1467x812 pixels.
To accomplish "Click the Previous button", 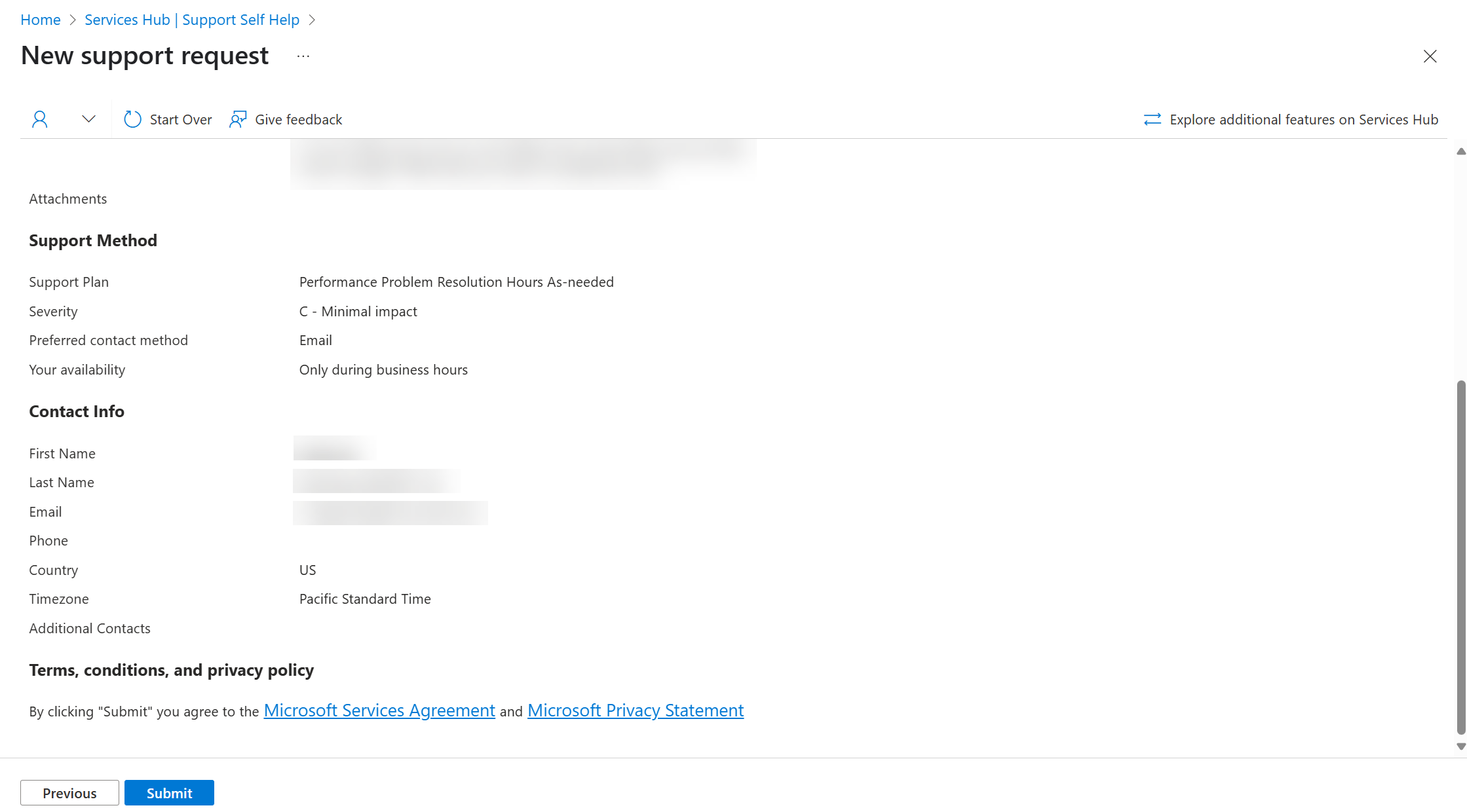I will [x=69, y=793].
